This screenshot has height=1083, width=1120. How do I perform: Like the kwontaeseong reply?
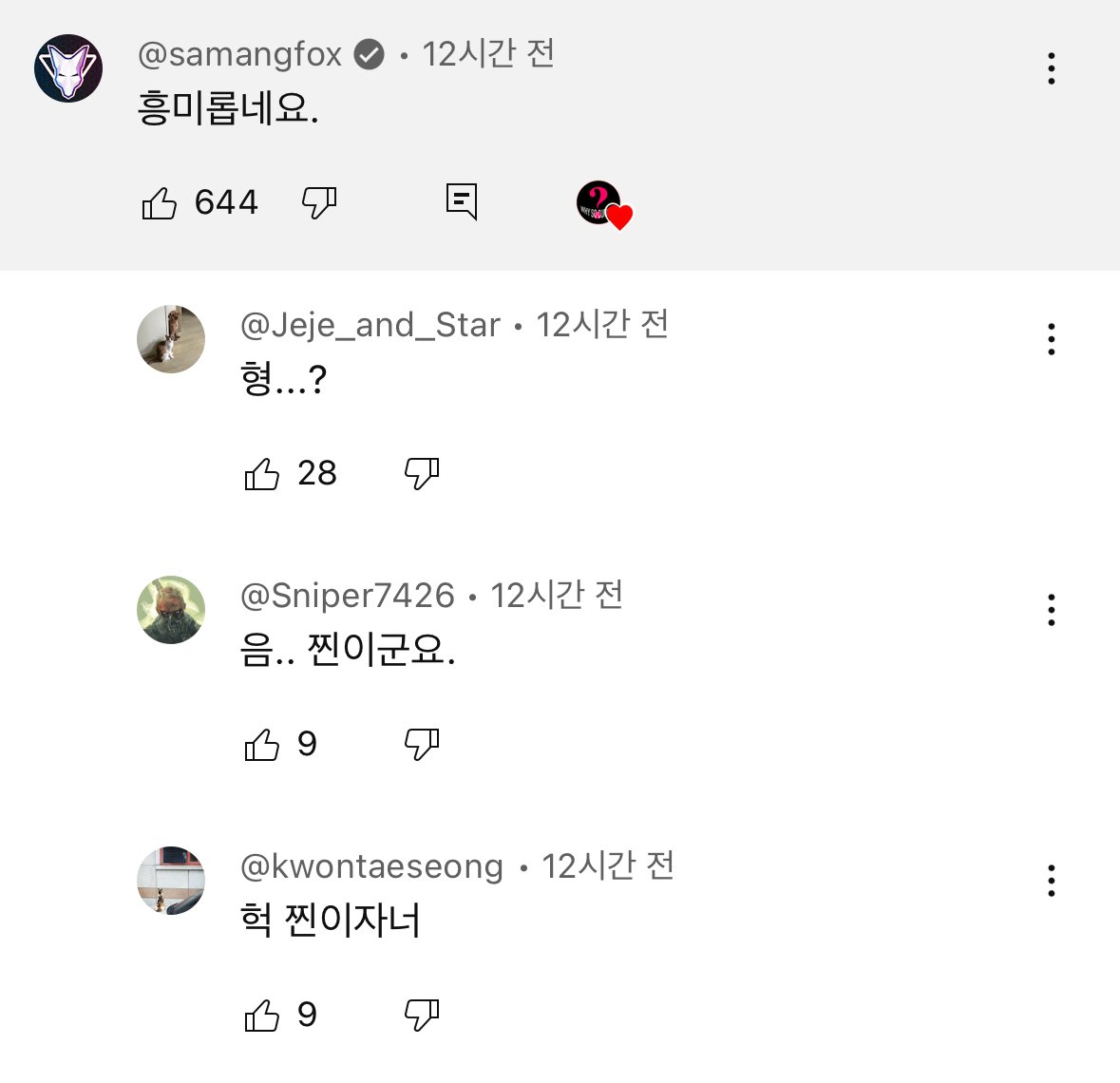[262, 1015]
